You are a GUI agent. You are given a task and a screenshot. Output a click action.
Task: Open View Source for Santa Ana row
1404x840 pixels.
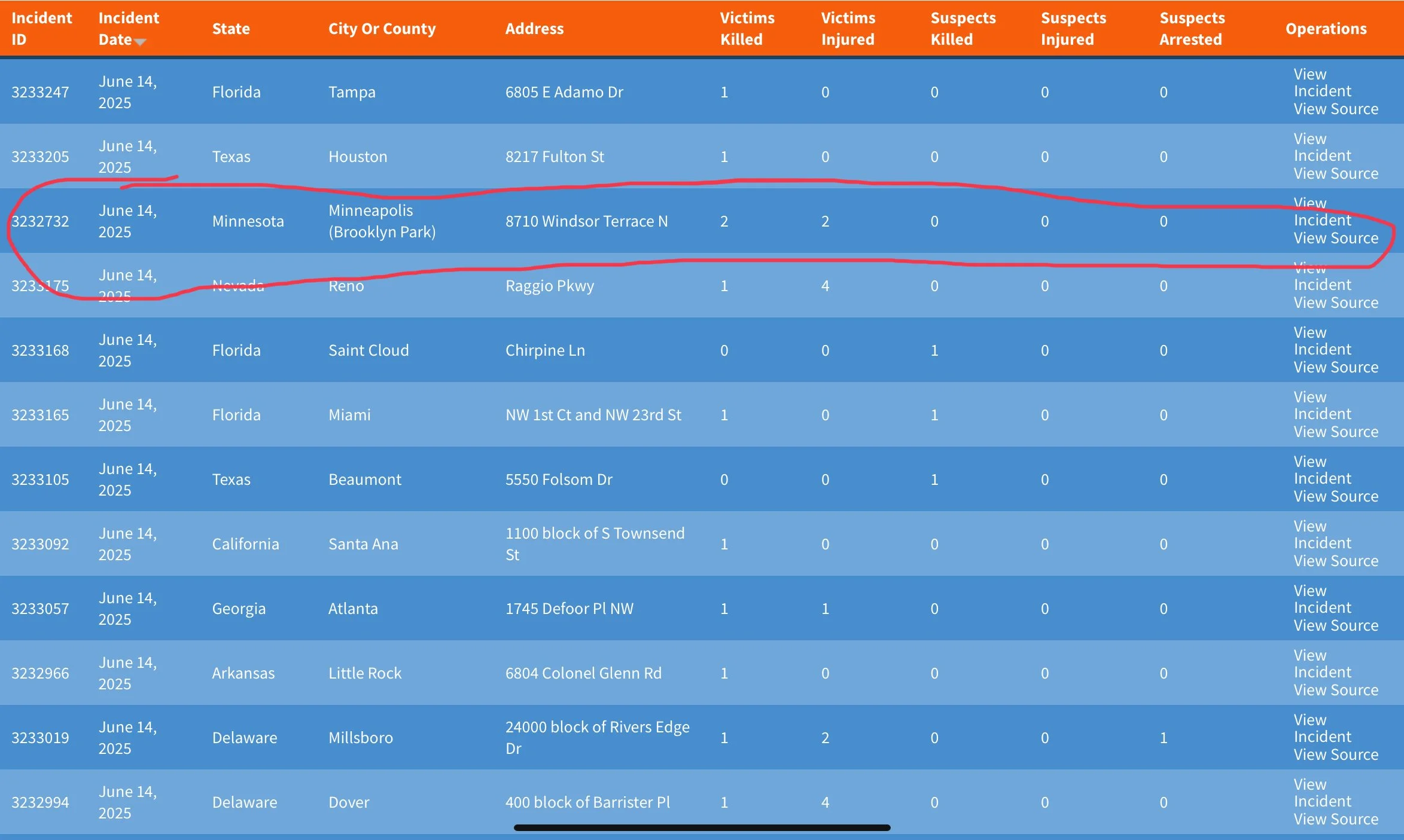[x=1335, y=561]
